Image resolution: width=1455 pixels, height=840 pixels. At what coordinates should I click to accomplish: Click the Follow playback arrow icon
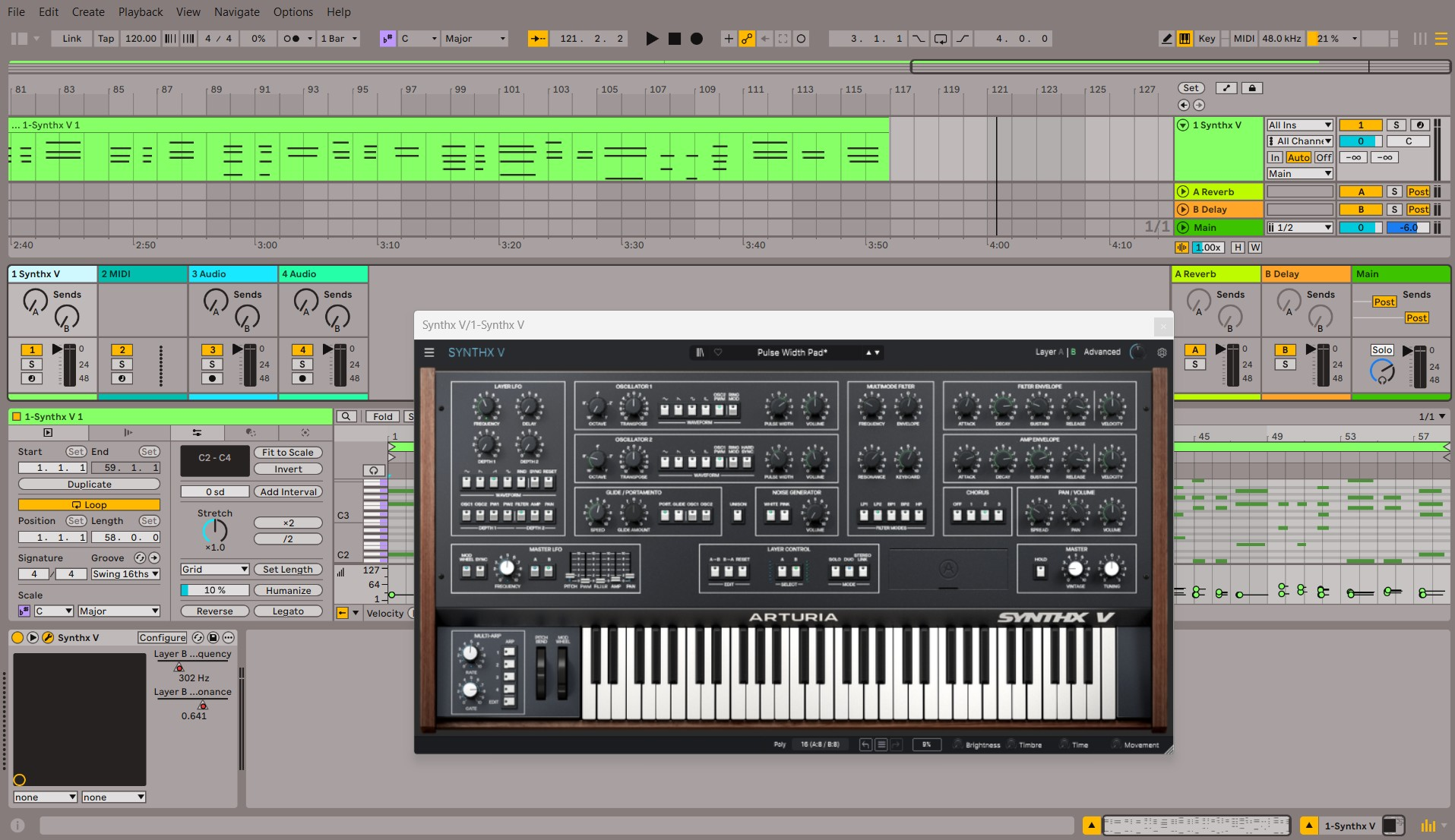537,39
